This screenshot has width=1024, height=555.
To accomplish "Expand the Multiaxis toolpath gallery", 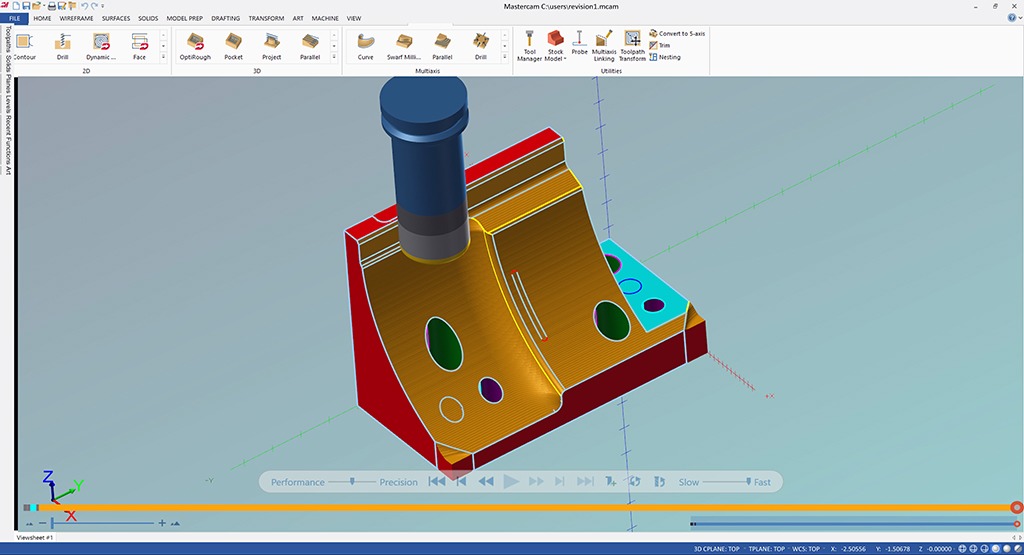I will coord(505,57).
